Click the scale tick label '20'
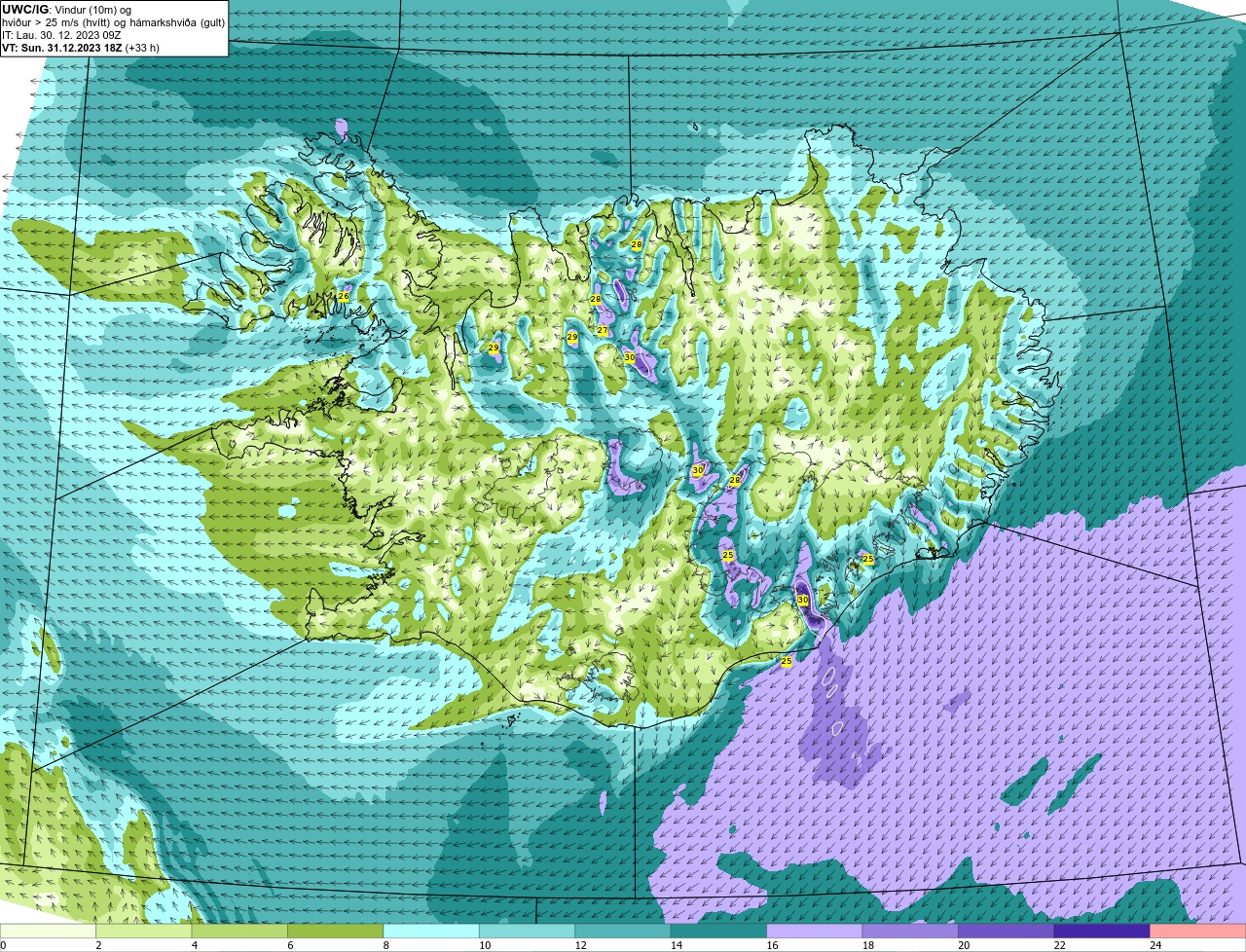The width and height of the screenshot is (1246, 952). [x=963, y=945]
